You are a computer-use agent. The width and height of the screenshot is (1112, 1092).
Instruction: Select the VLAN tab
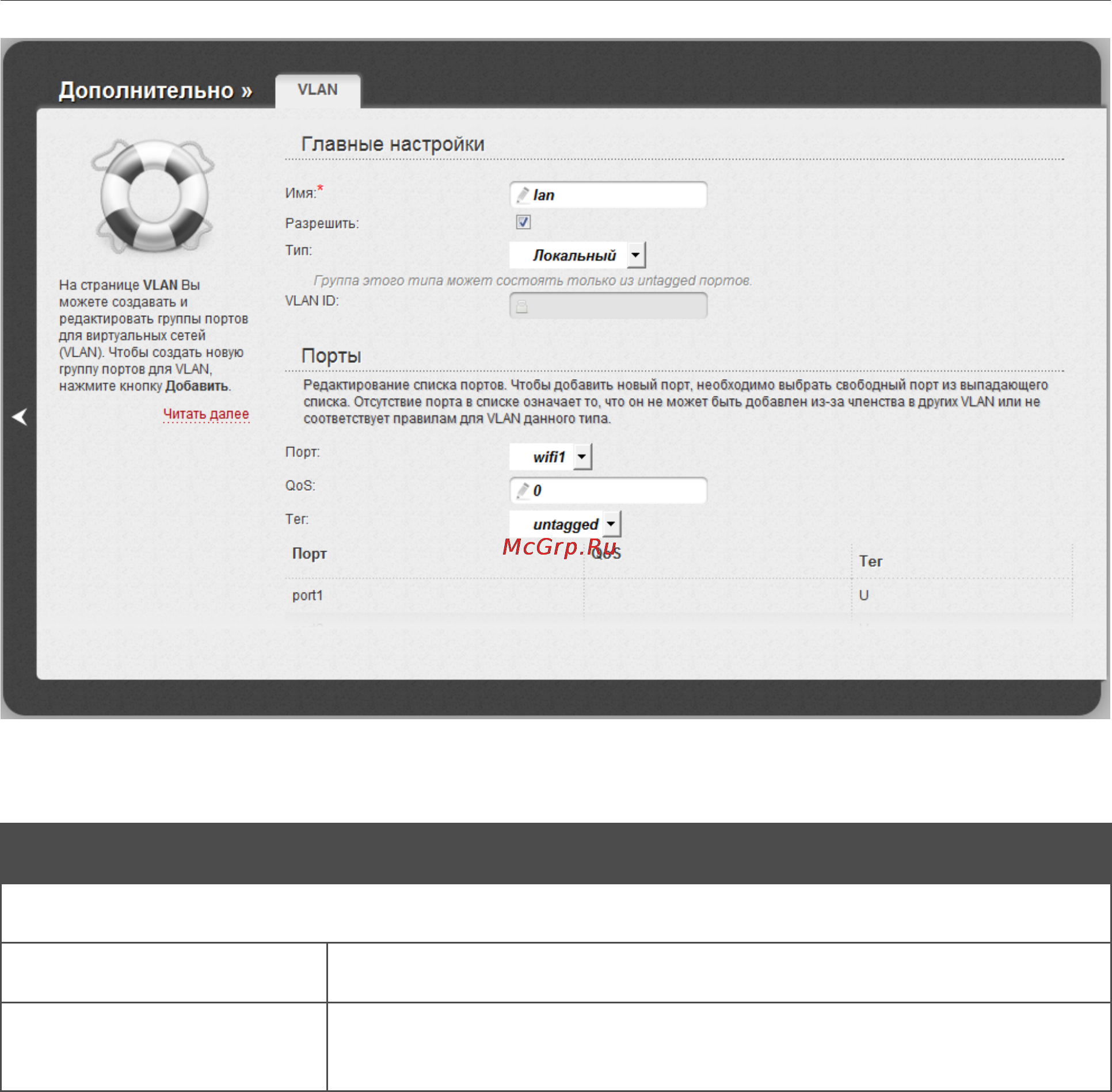[318, 90]
